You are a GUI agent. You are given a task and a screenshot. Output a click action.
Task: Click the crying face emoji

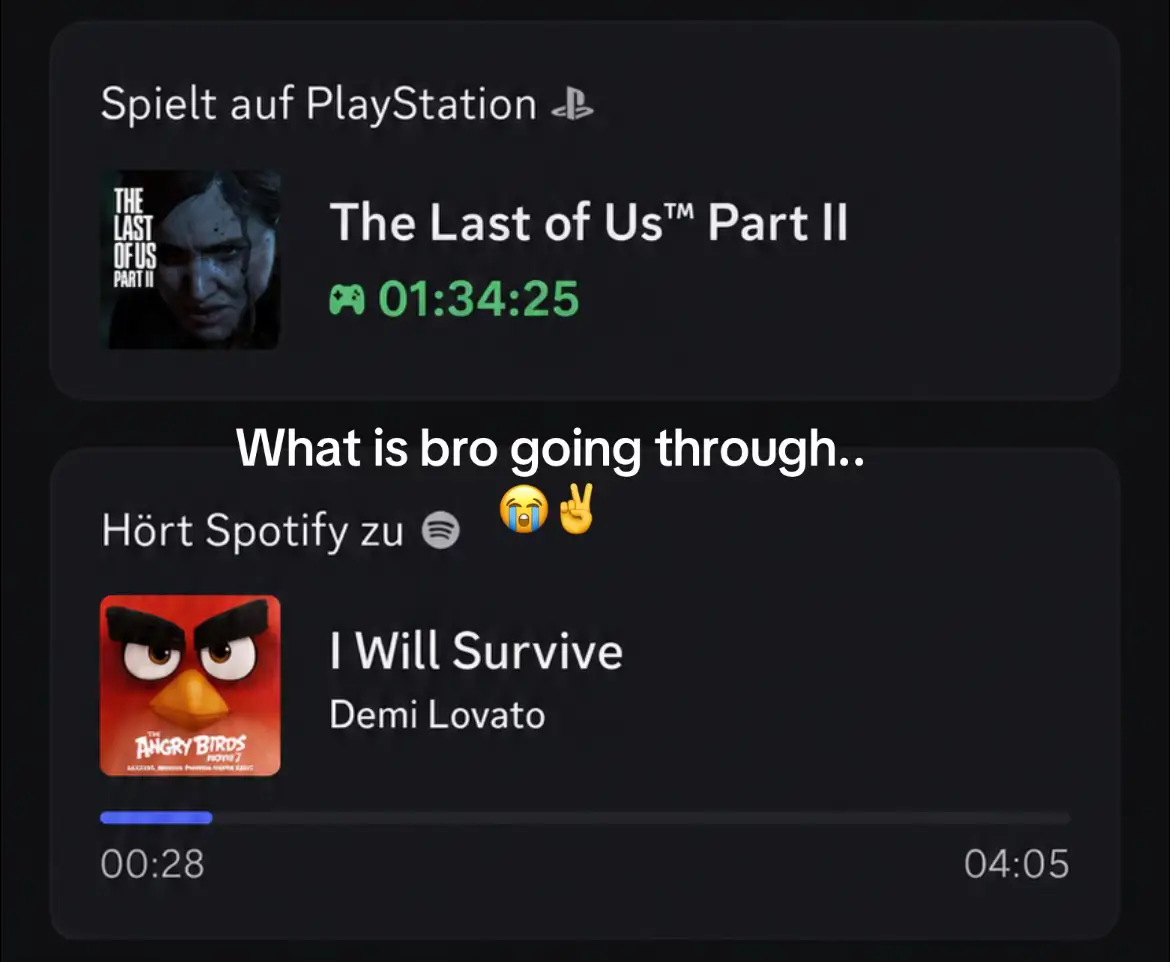524,508
